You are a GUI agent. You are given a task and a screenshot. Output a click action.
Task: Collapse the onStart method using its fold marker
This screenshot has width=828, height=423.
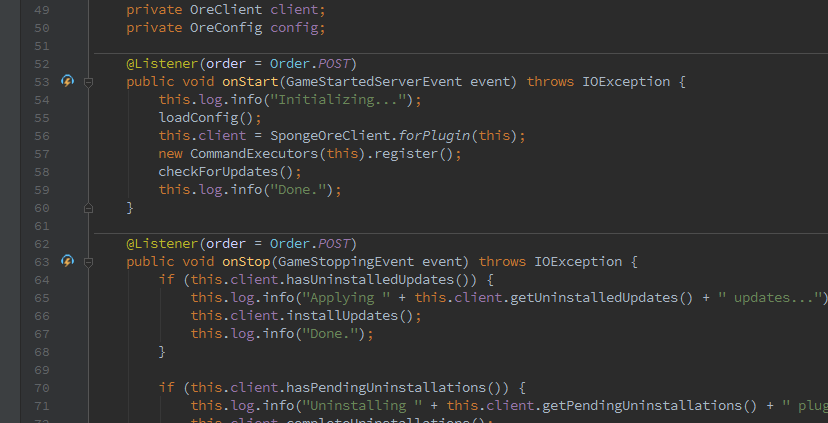tap(88, 81)
